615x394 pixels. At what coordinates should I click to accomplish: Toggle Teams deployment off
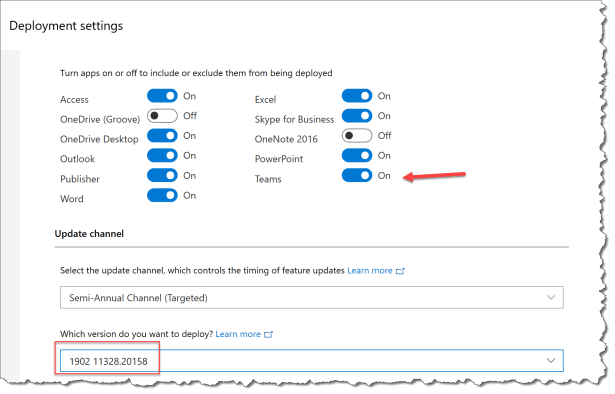pos(357,176)
